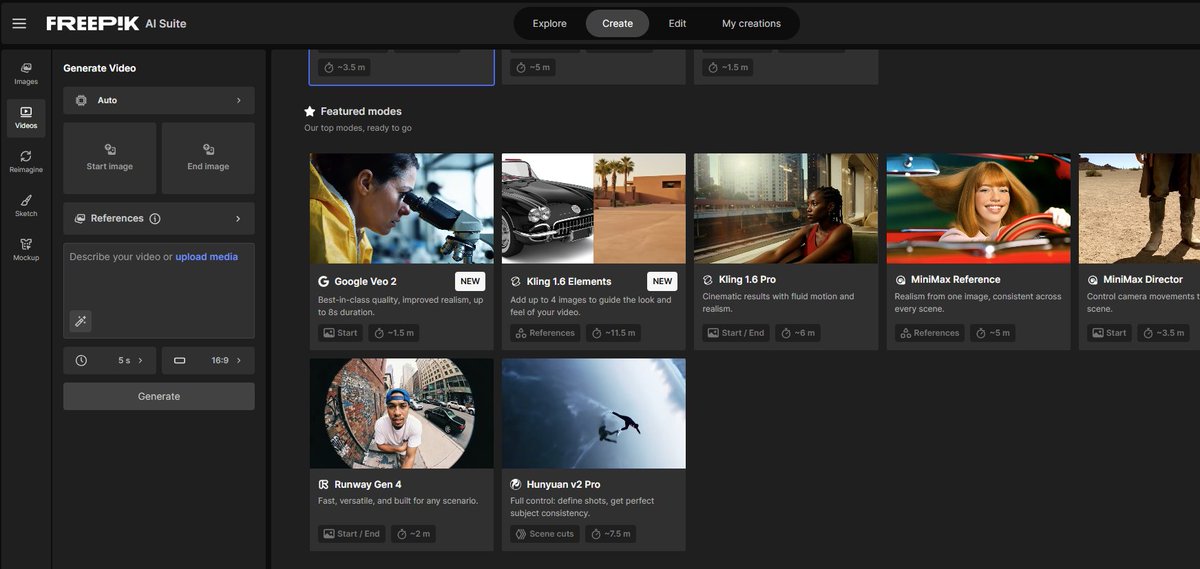Select the Google Veo 2 thumbnail

[402, 208]
